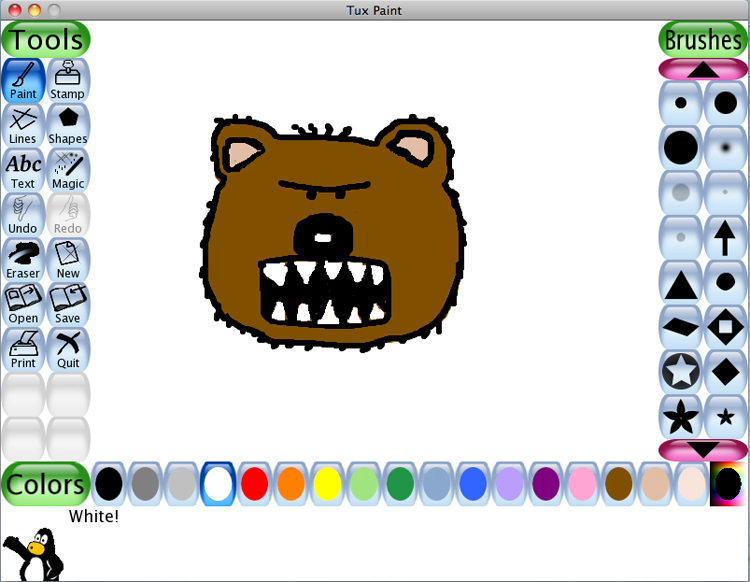Image resolution: width=750 pixels, height=582 pixels.
Task: Open the custom color picker swatch
Action: (727, 484)
